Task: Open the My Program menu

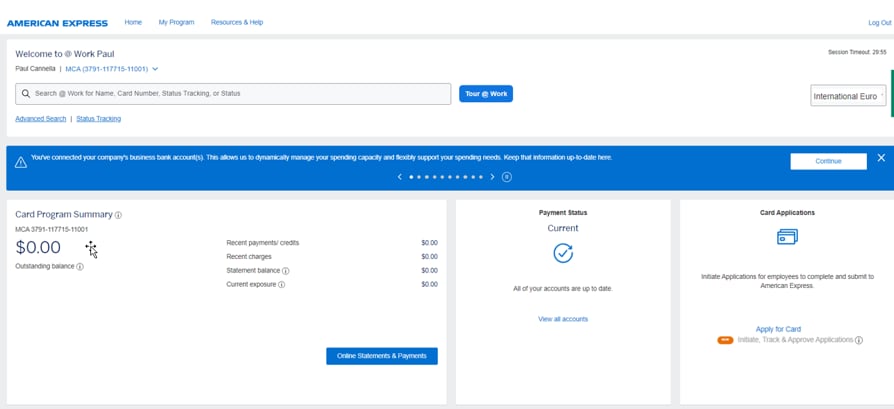Action: (176, 22)
